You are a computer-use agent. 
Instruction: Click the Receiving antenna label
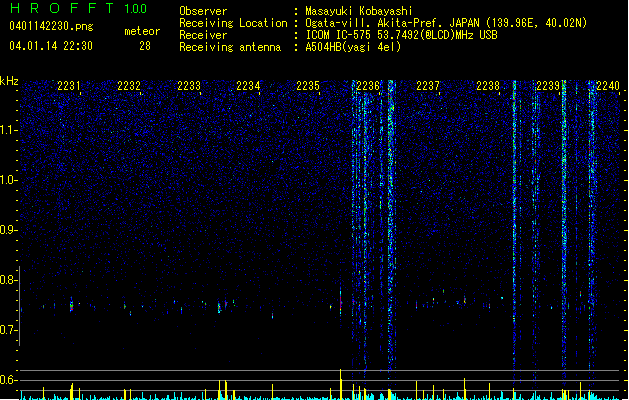[230, 47]
